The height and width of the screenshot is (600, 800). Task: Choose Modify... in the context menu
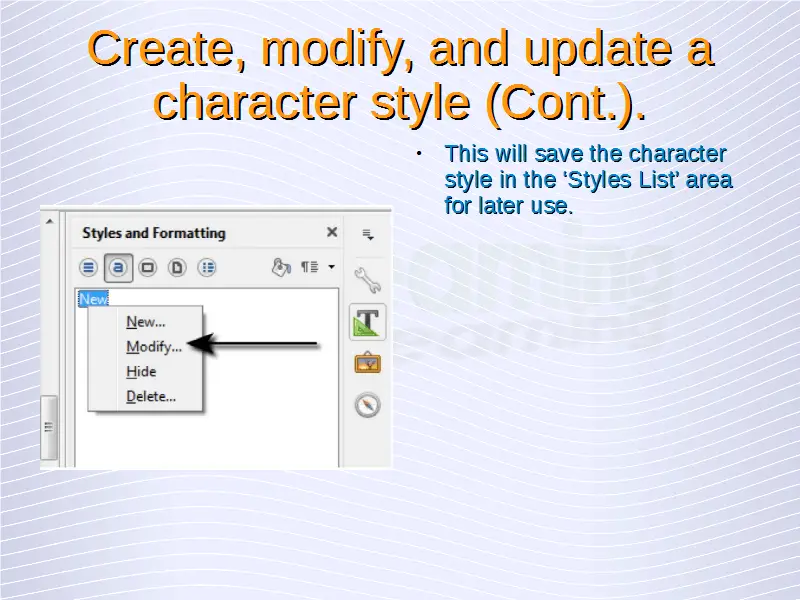(153, 347)
